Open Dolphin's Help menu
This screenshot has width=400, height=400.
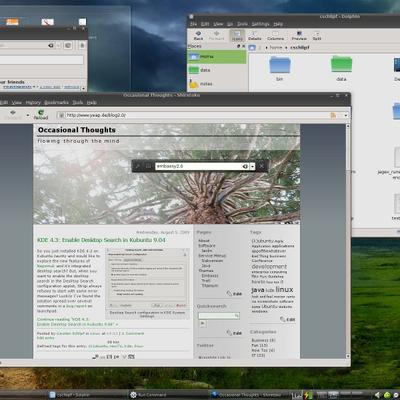click(x=278, y=24)
